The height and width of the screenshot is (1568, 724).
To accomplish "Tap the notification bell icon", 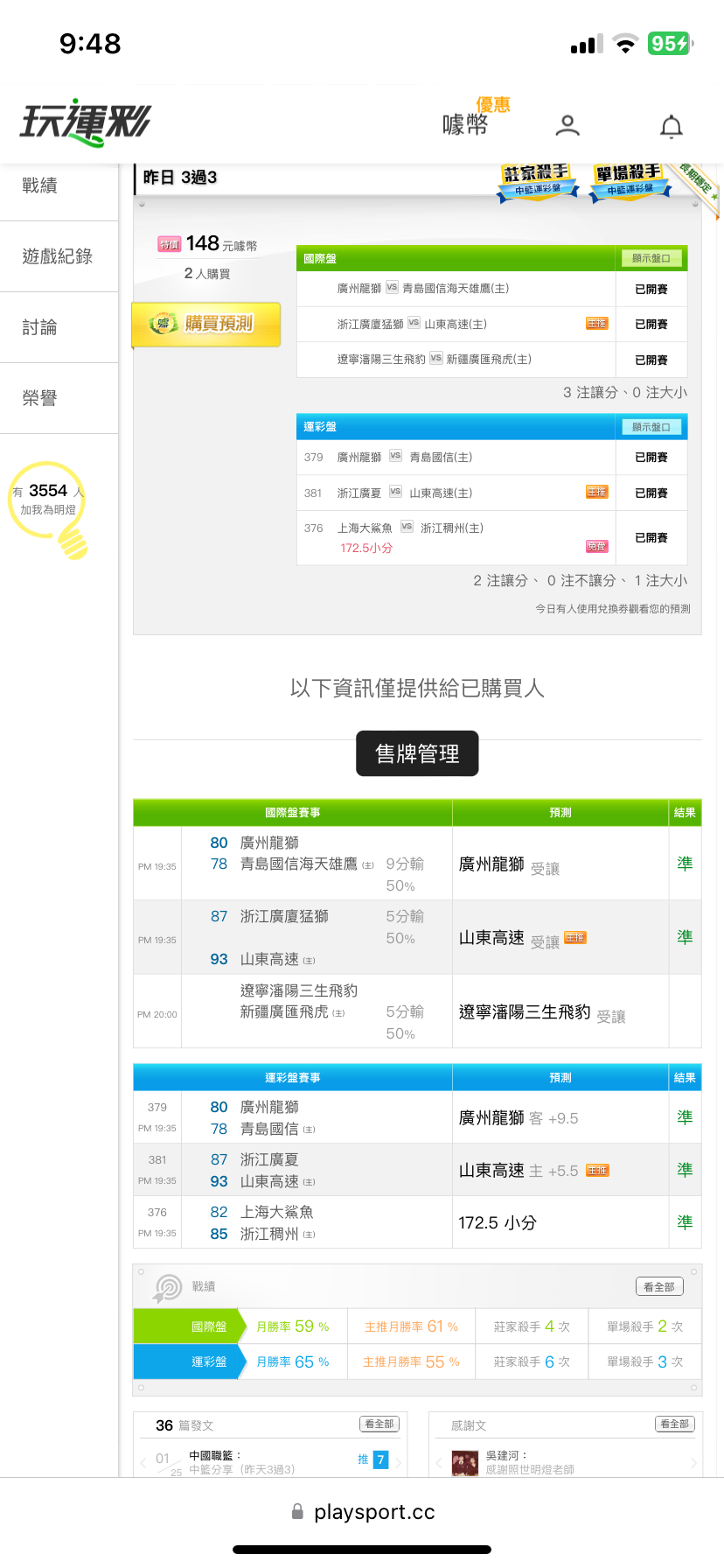I will [671, 127].
